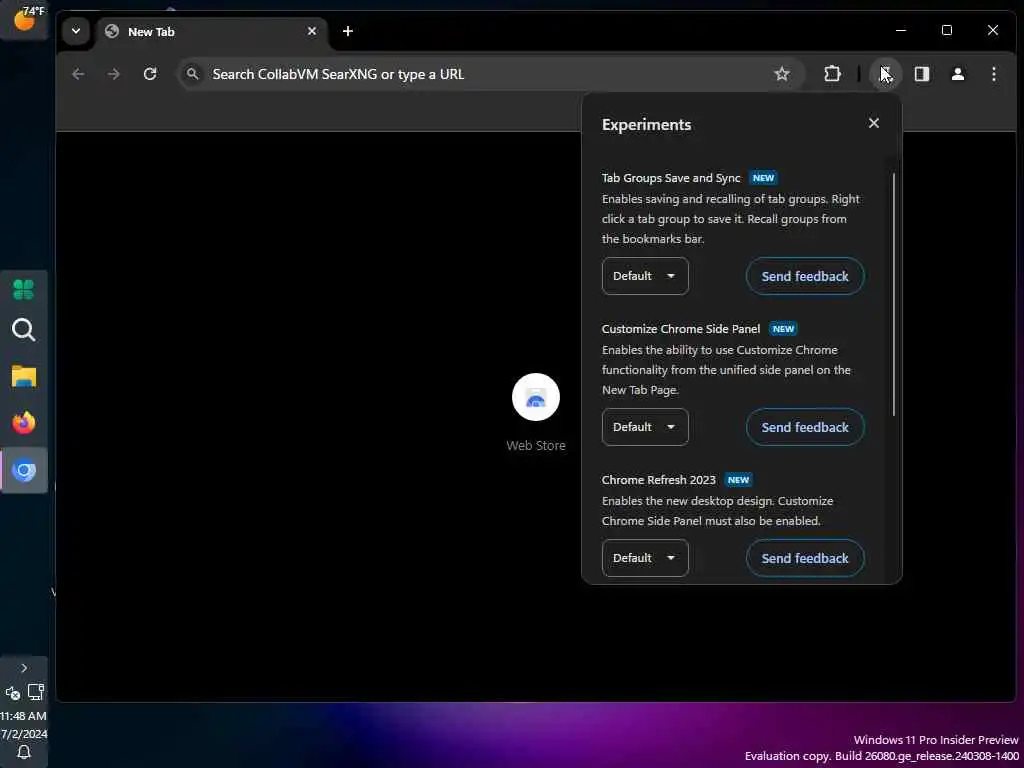The image size is (1024, 768).
Task: Bookmark this tab with the star icon
Action: coord(782,74)
